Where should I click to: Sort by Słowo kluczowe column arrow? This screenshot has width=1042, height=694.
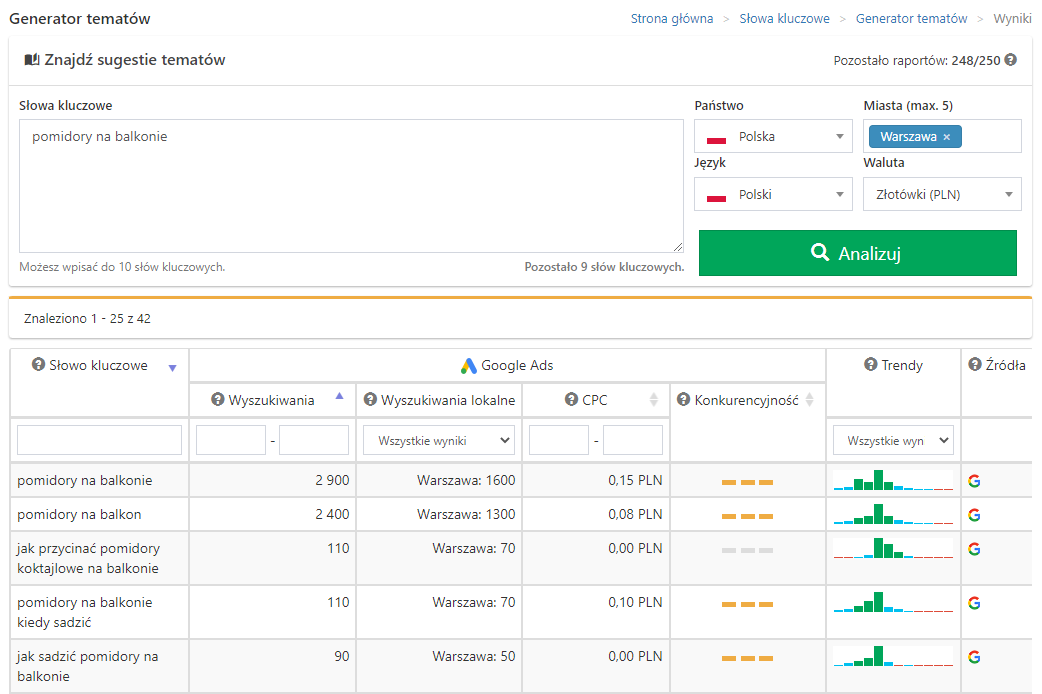click(172, 368)
